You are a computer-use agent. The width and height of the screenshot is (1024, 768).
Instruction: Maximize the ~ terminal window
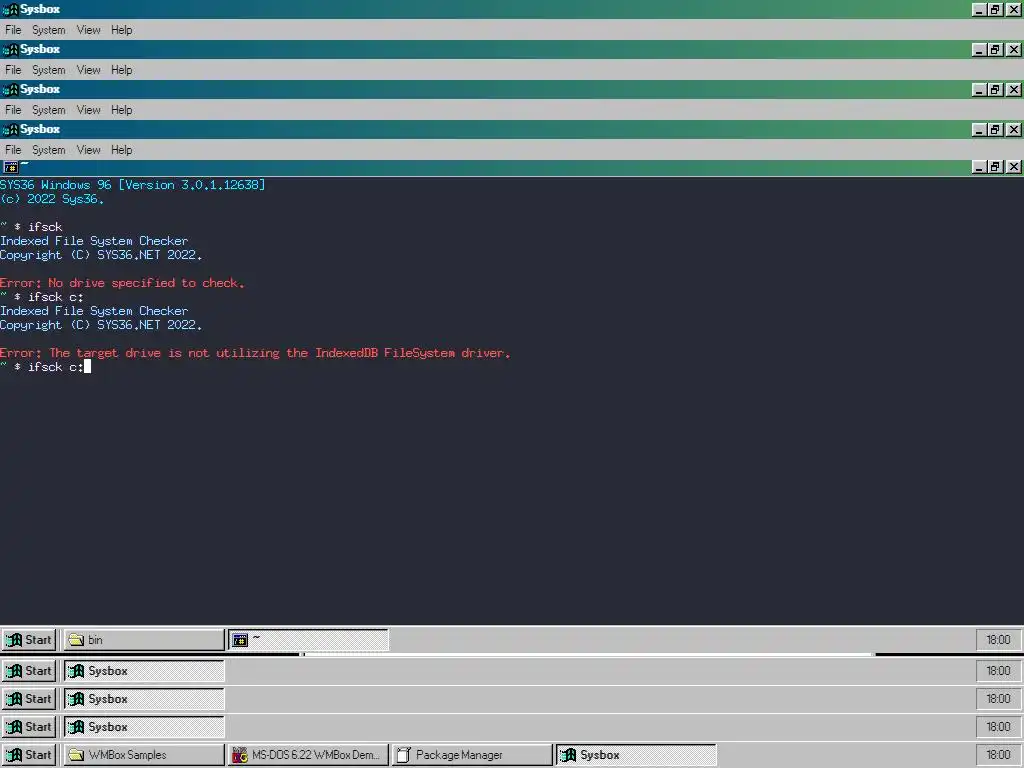995,167
